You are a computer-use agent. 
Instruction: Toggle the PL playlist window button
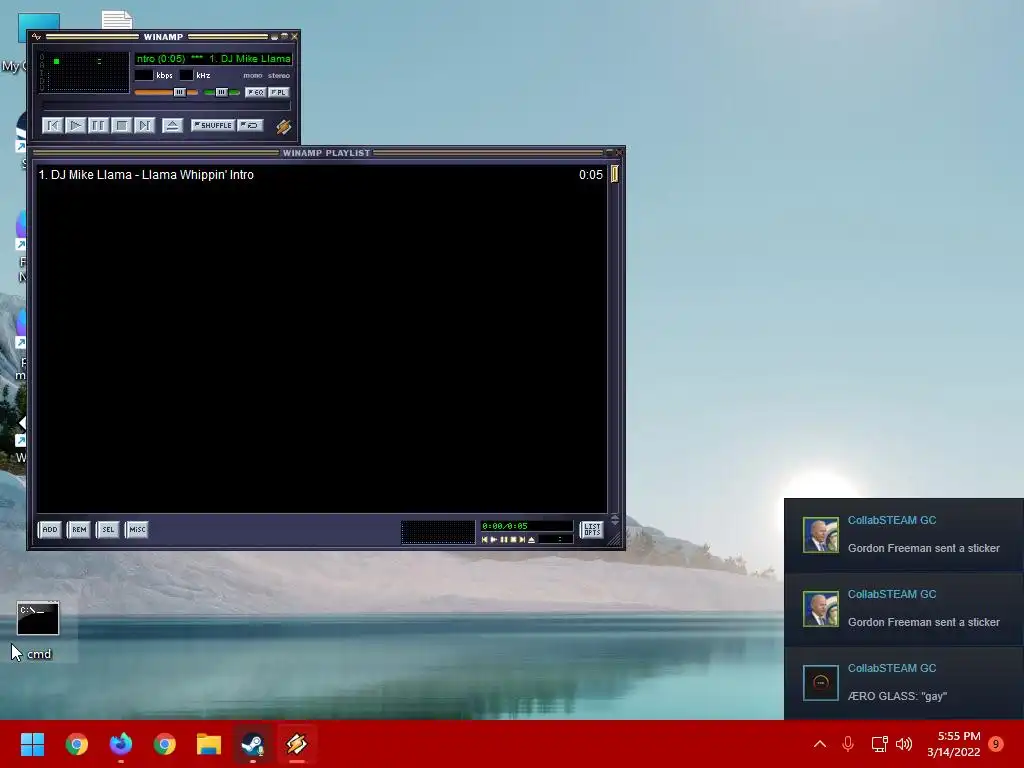pos(279,92)
